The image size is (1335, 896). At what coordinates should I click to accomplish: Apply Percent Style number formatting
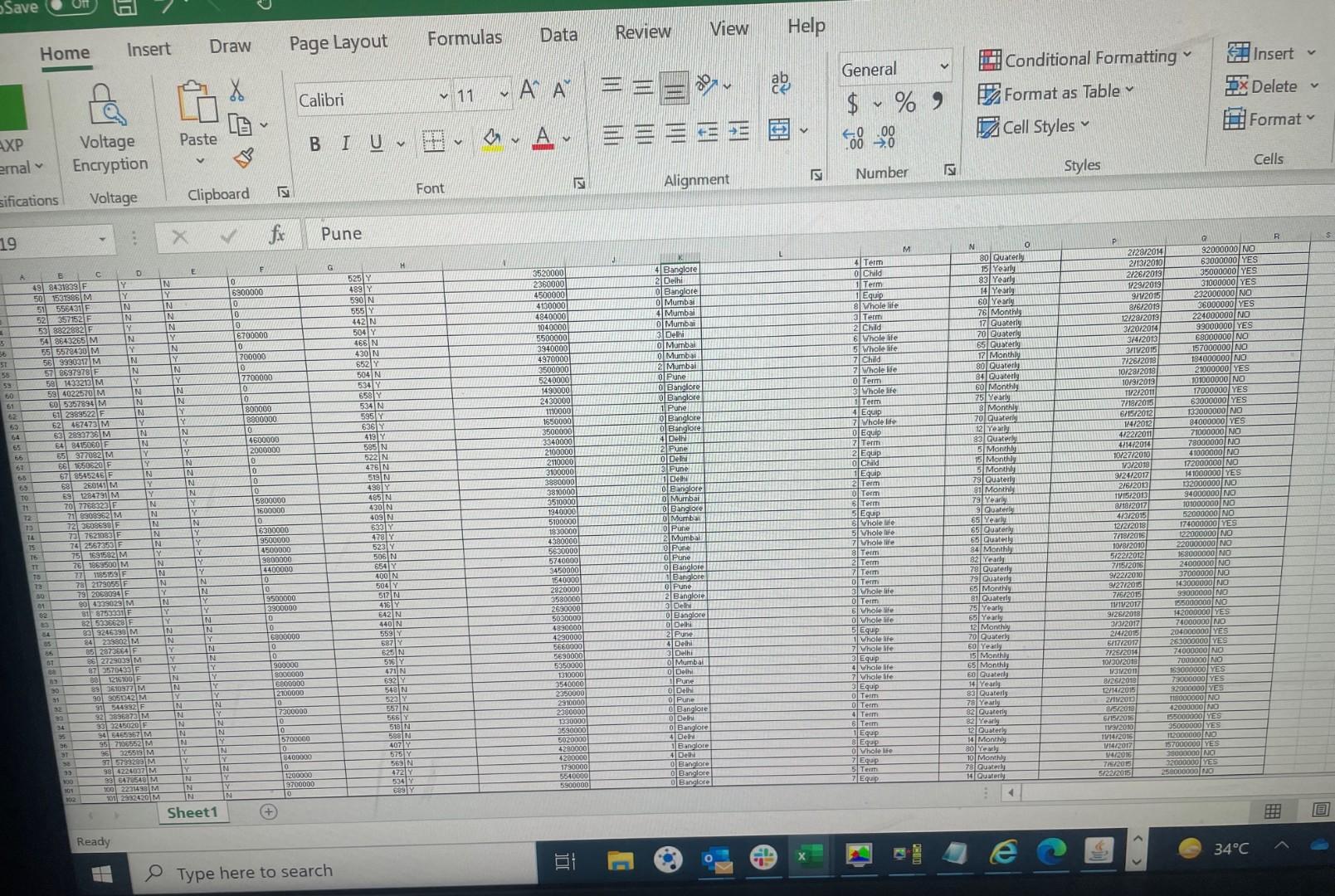(904, 103)
